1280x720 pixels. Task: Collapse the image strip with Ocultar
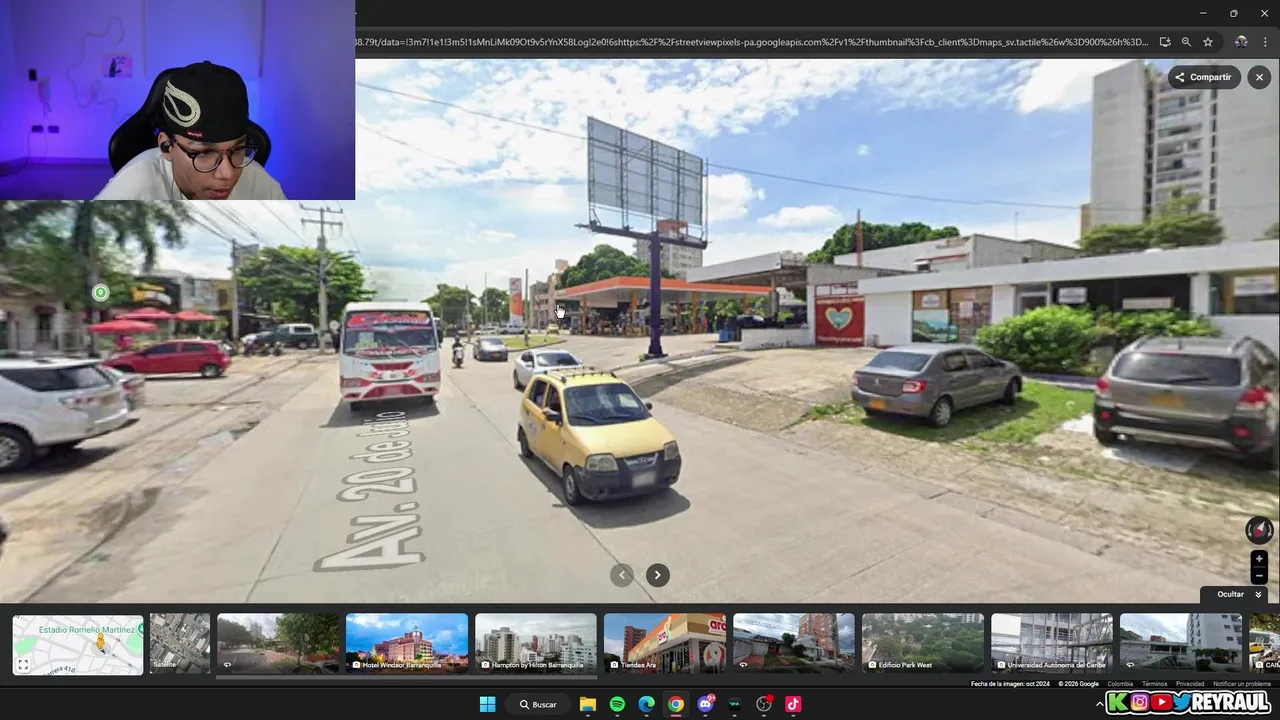click(1240, 594)
